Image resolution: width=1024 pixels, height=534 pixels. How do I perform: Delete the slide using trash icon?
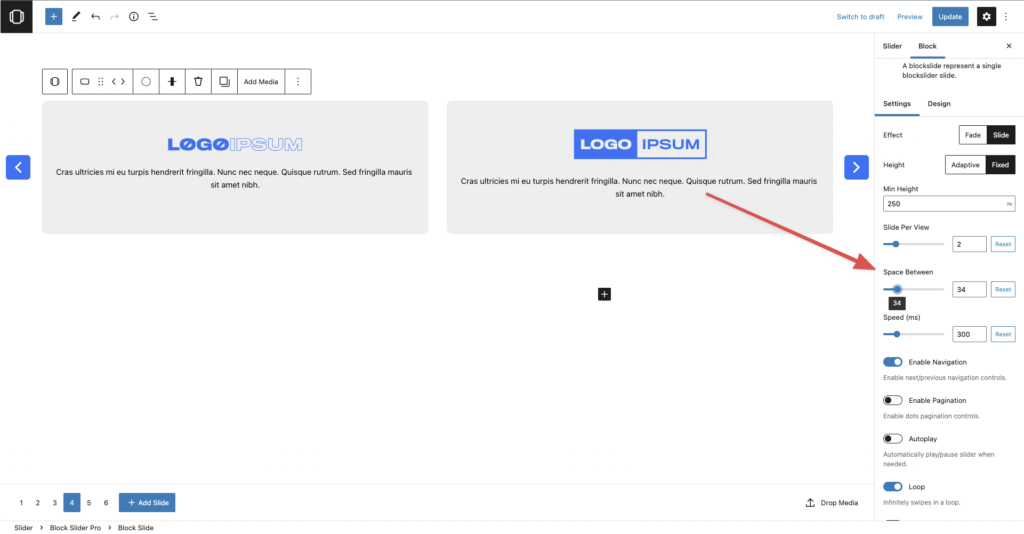[x=198, y=81]
